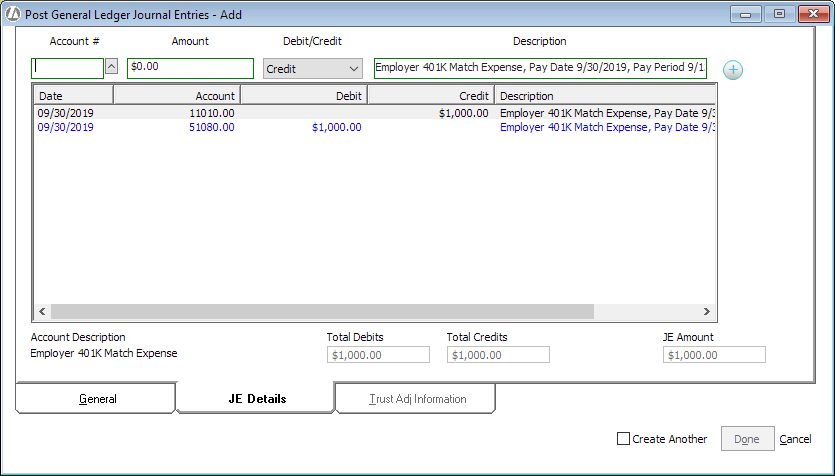835x476 pixels.
Task: Open the Trust Adj Information tab
Action: click(x=417, y=399)
